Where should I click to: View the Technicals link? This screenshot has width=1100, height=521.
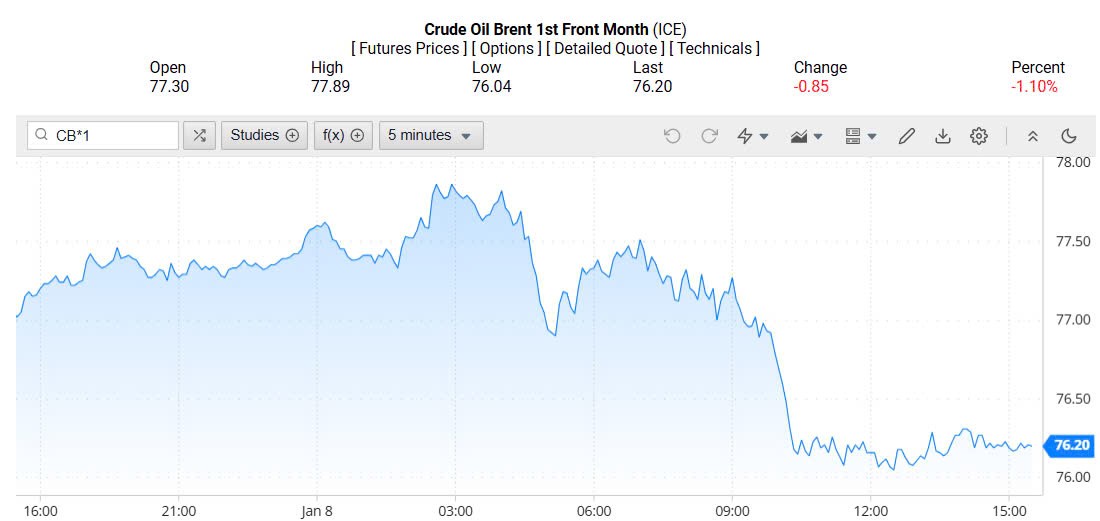click(714, 48)
